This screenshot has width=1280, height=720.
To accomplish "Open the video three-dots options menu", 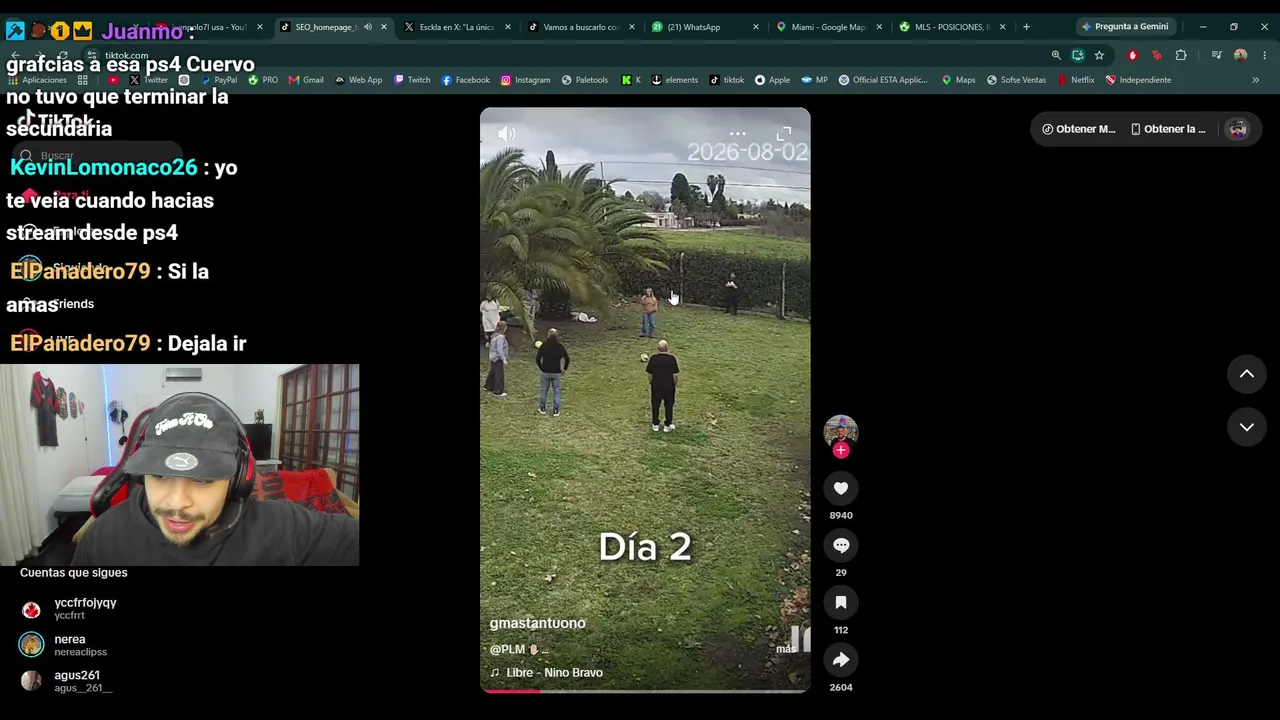I will (738, 133).
